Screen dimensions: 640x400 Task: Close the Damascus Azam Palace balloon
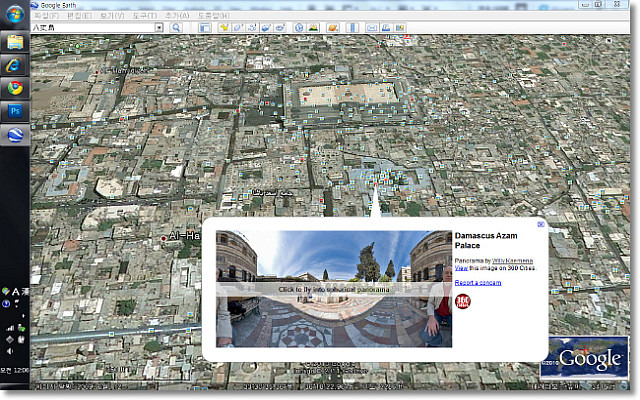pos(541,224)
